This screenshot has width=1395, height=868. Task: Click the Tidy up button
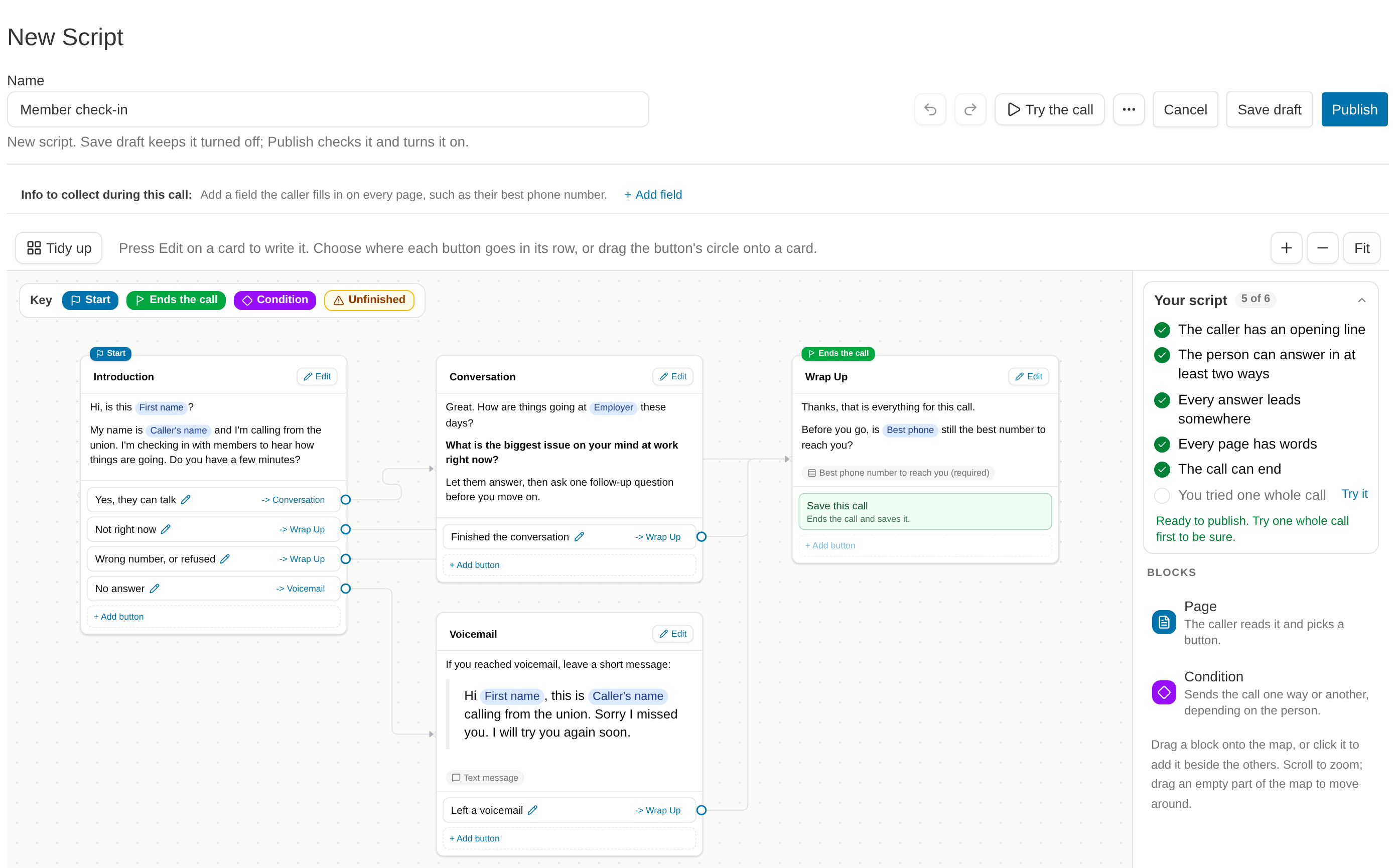coord(59,248)
